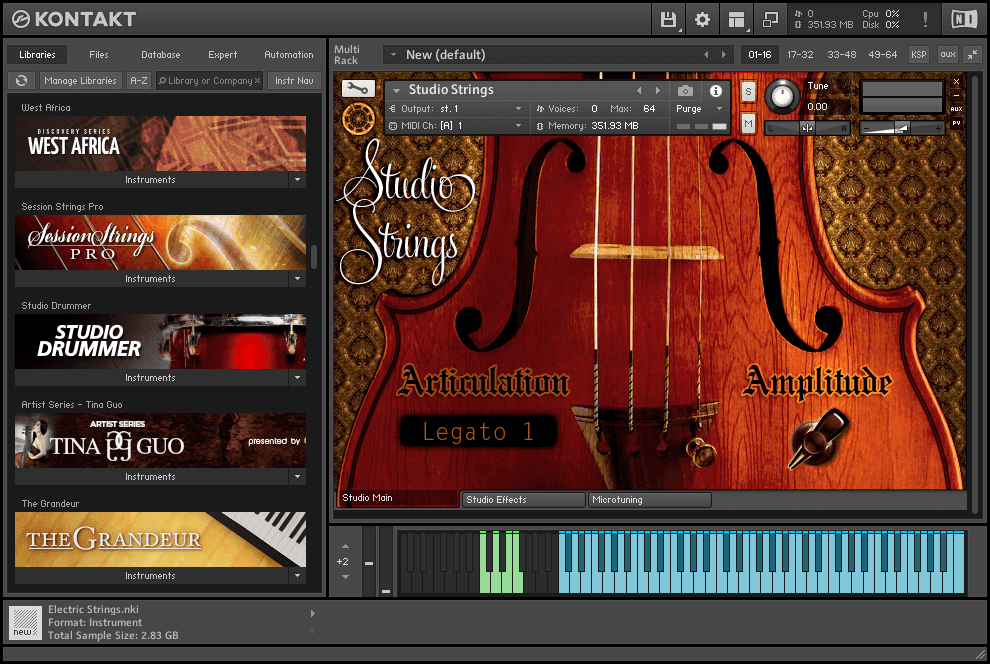Screen dimensions: 990x664
Task: Toggle A-Z library sorting
Action: click(138, 81)
